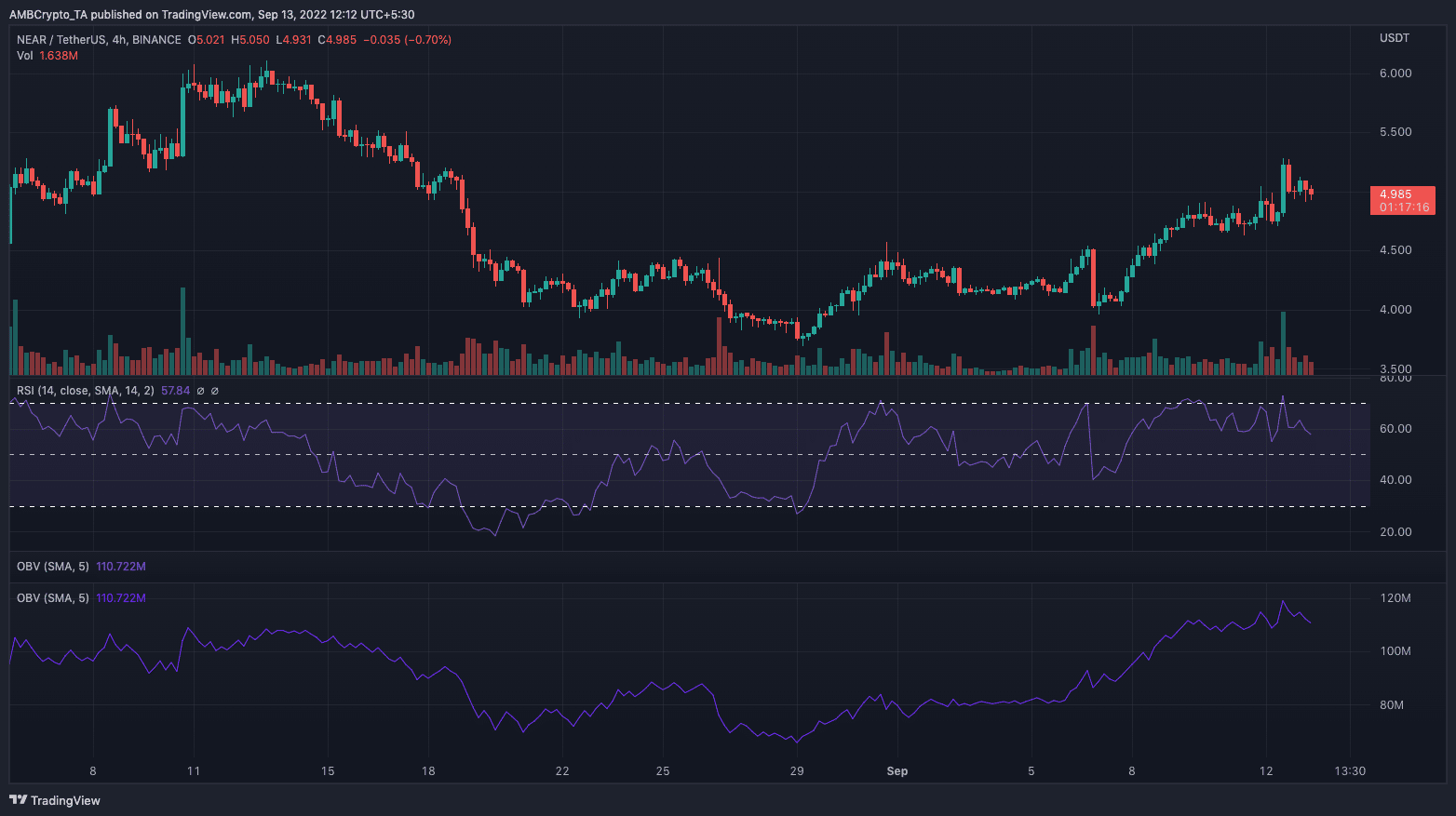Click the 80M label on OBV scale

(1392, 705)
